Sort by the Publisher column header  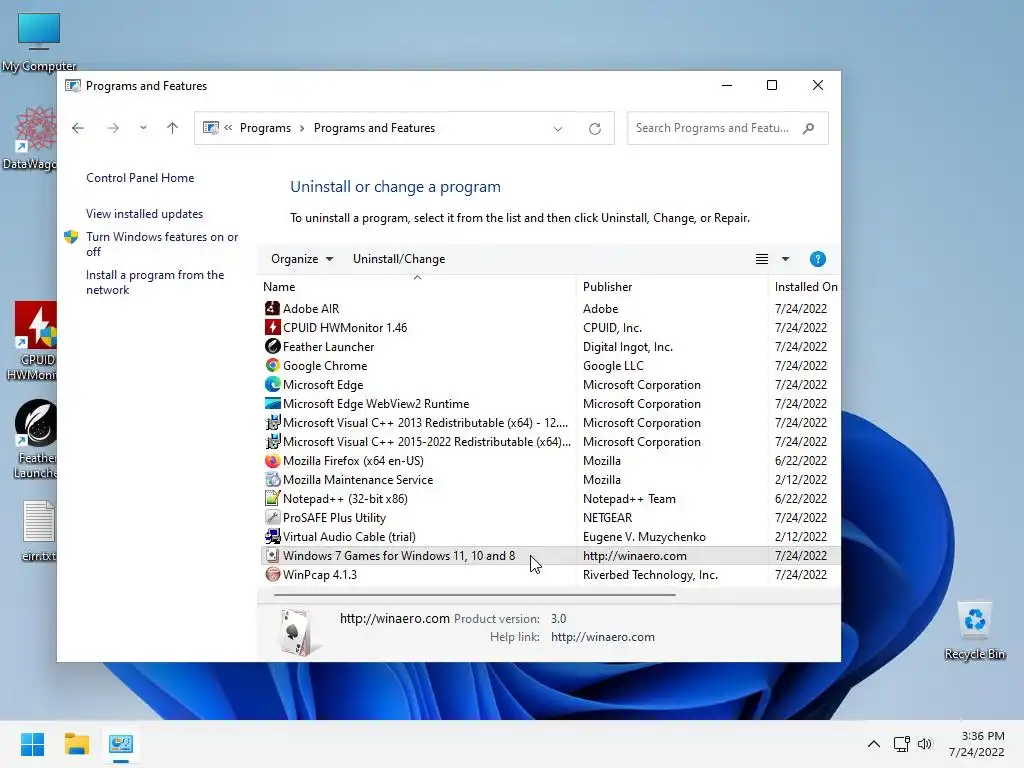(672, 287)
